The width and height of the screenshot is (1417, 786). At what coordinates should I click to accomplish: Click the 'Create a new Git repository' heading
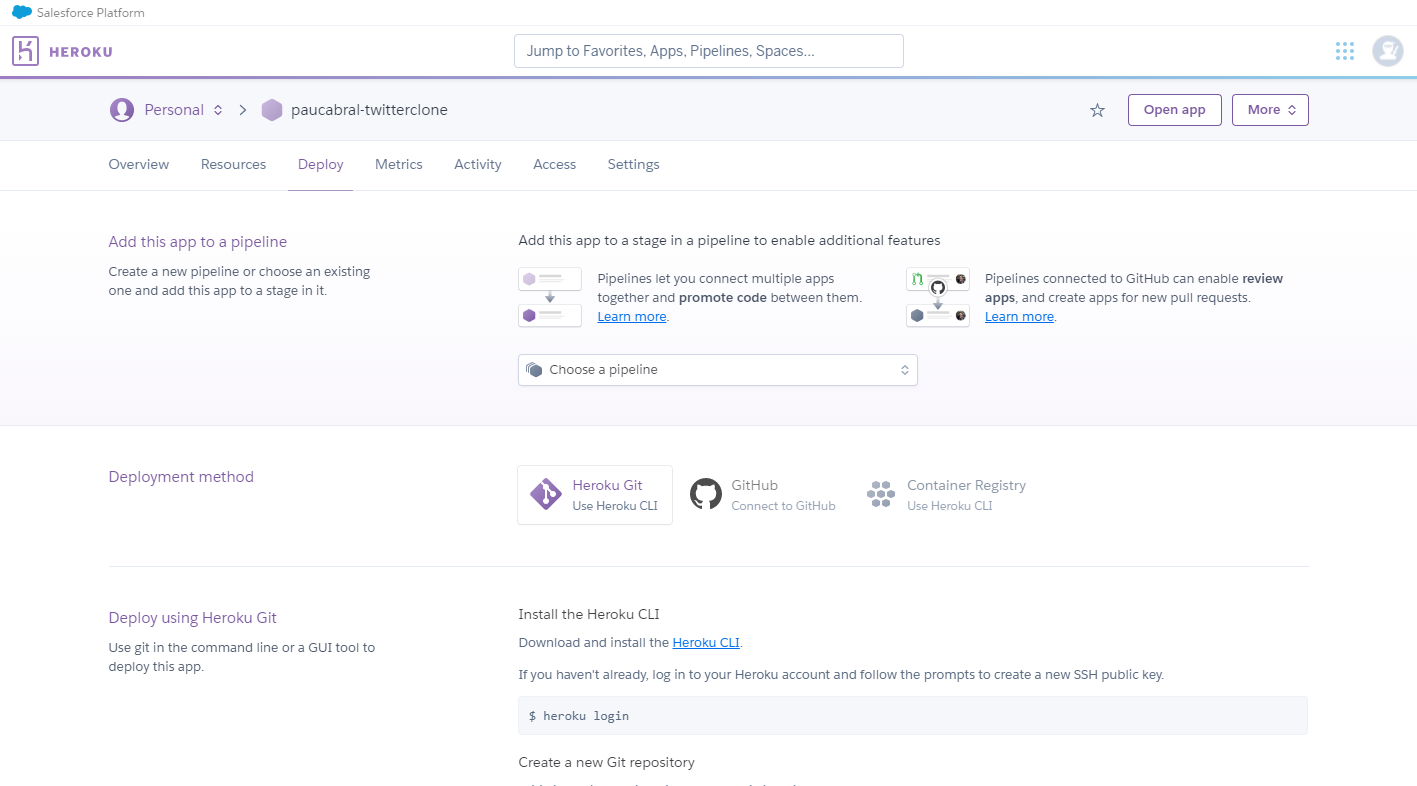[606, 762]
